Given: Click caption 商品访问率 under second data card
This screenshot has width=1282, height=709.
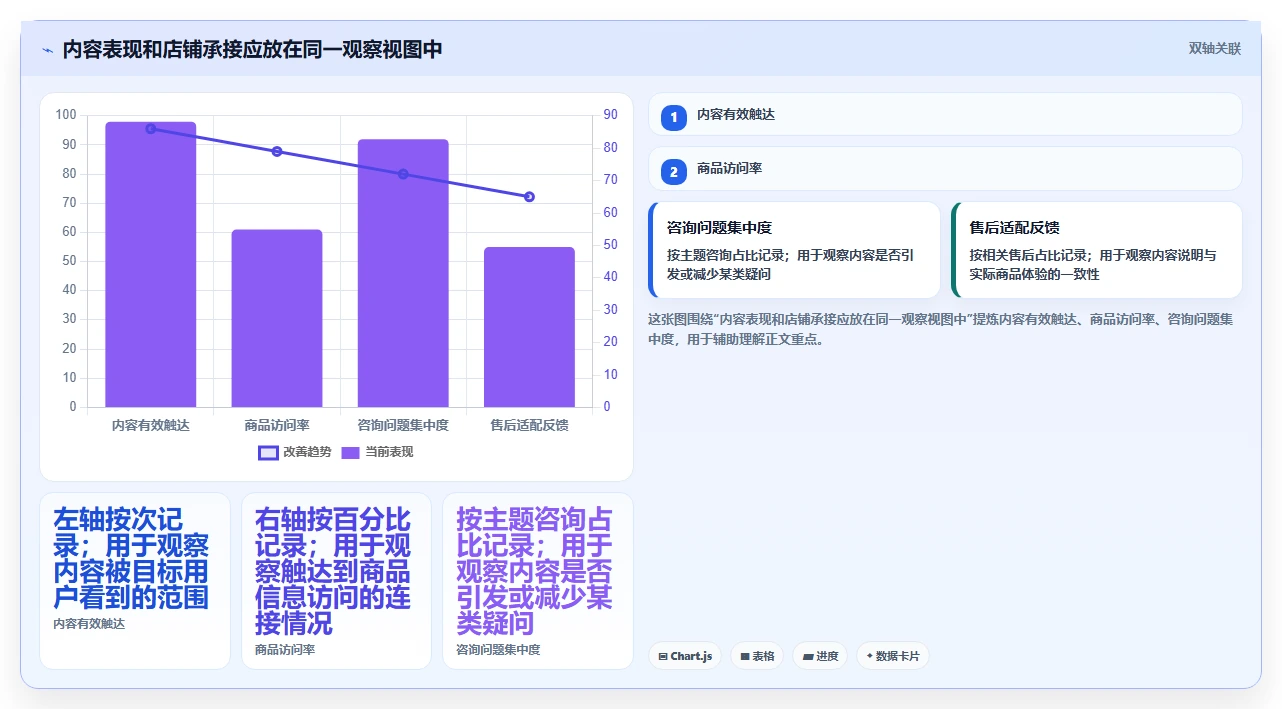Looking at the screenshot, I should pos(285,649).
